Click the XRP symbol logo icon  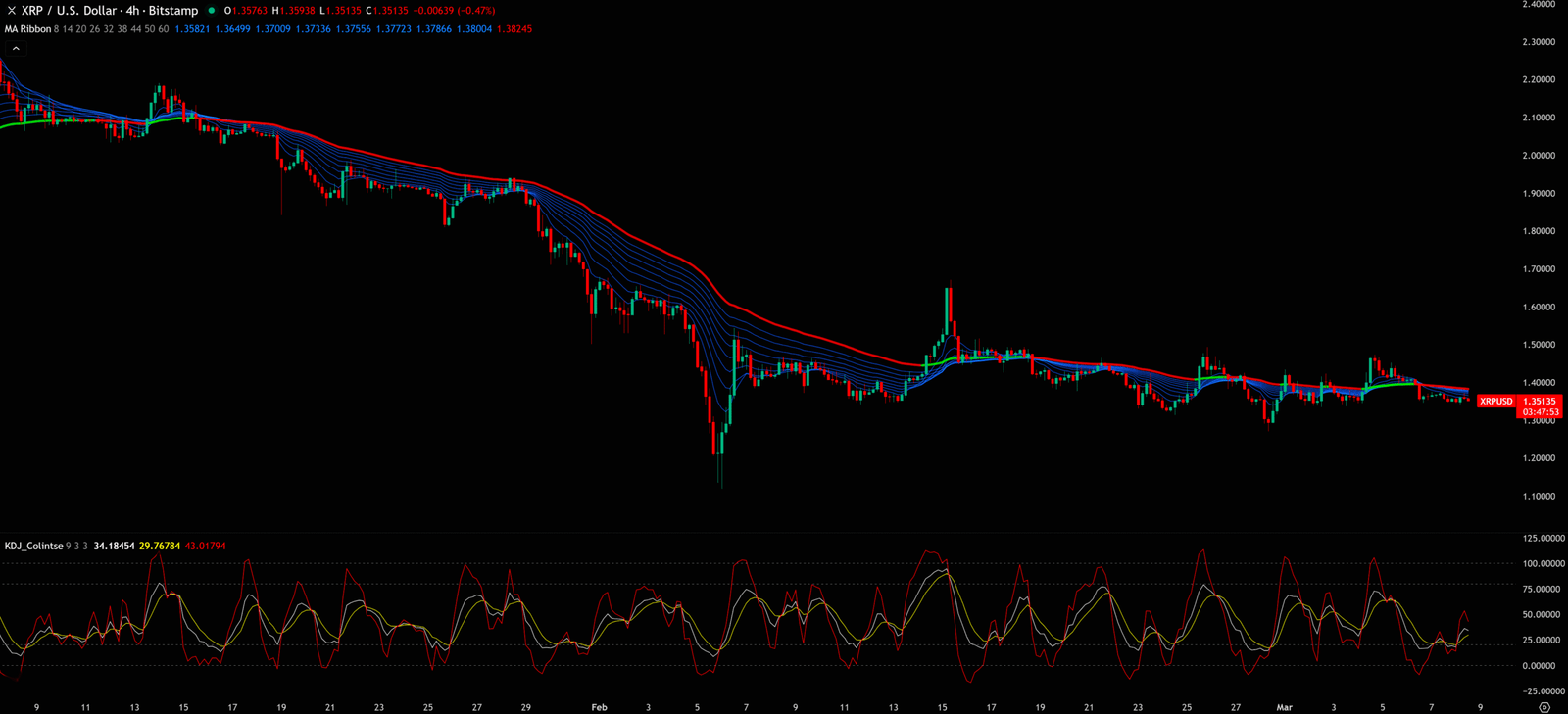point(12,11)
